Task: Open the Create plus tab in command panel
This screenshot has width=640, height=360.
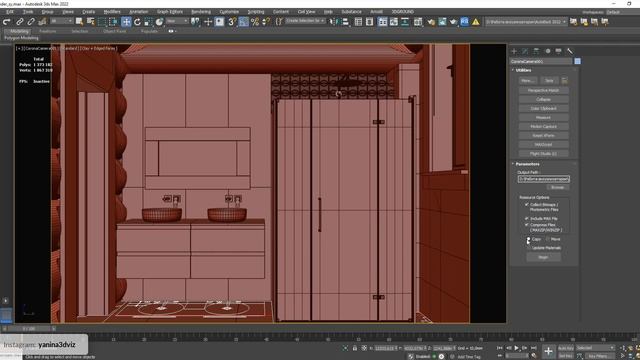Action: point(514,51)
